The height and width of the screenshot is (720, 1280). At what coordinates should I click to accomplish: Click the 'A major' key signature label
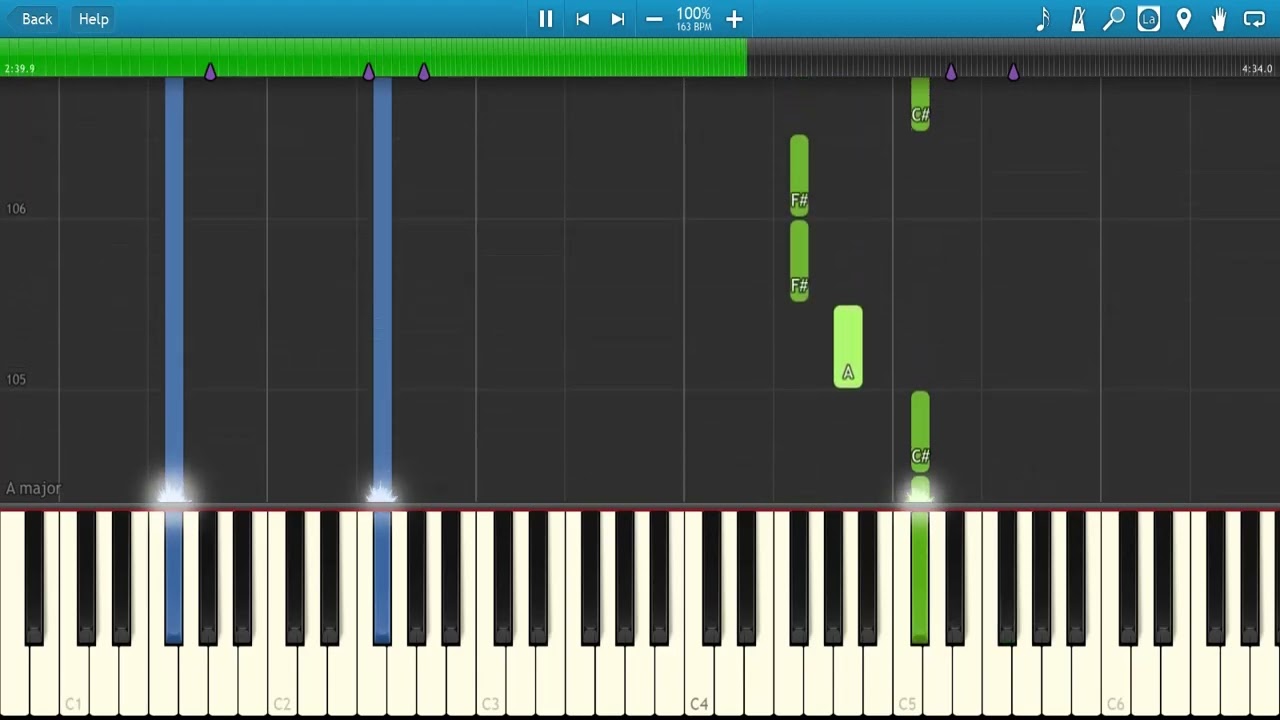point(33,488)
